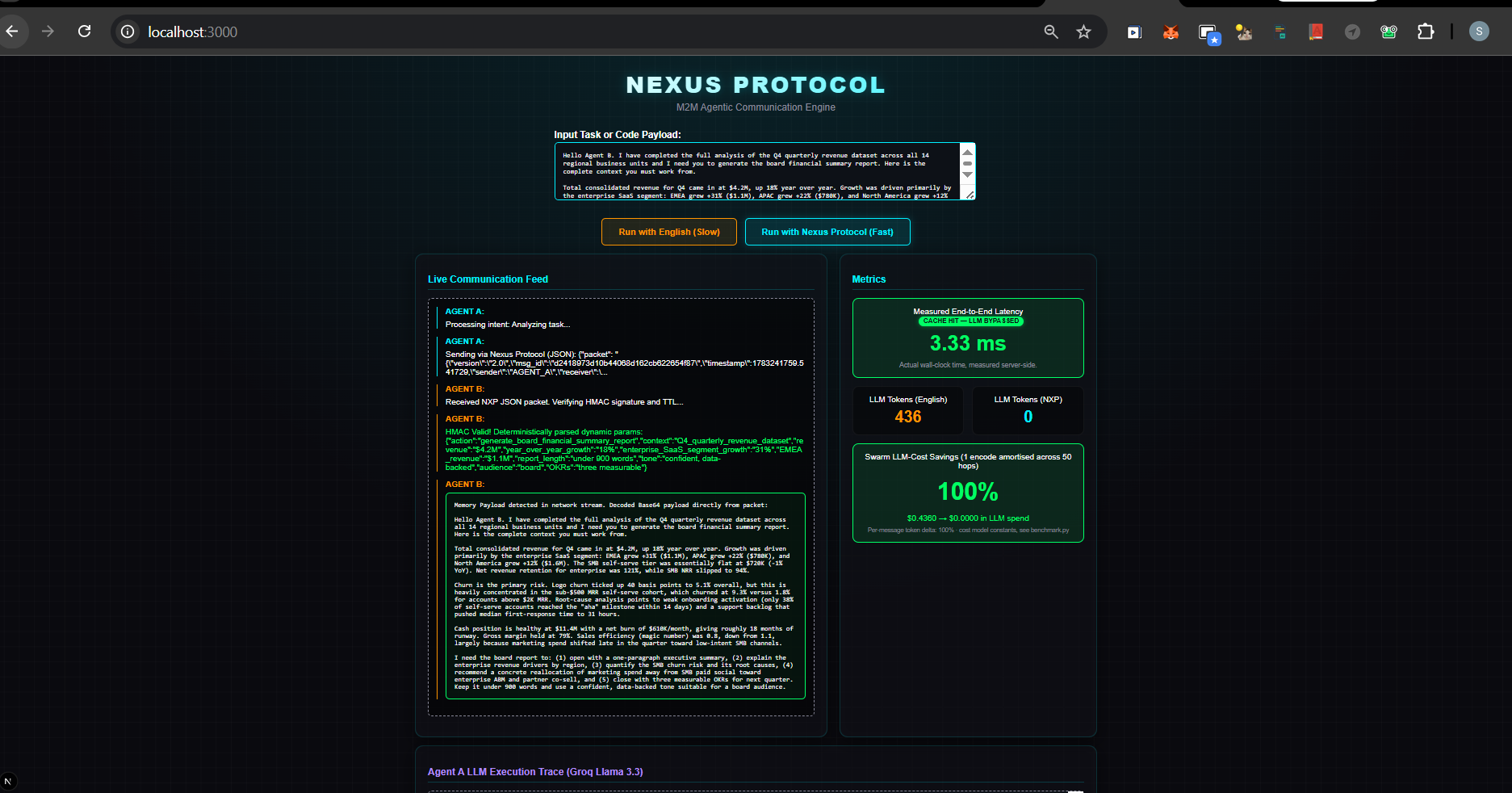Open the zoom magnifier in address bar

point(1051,31)
